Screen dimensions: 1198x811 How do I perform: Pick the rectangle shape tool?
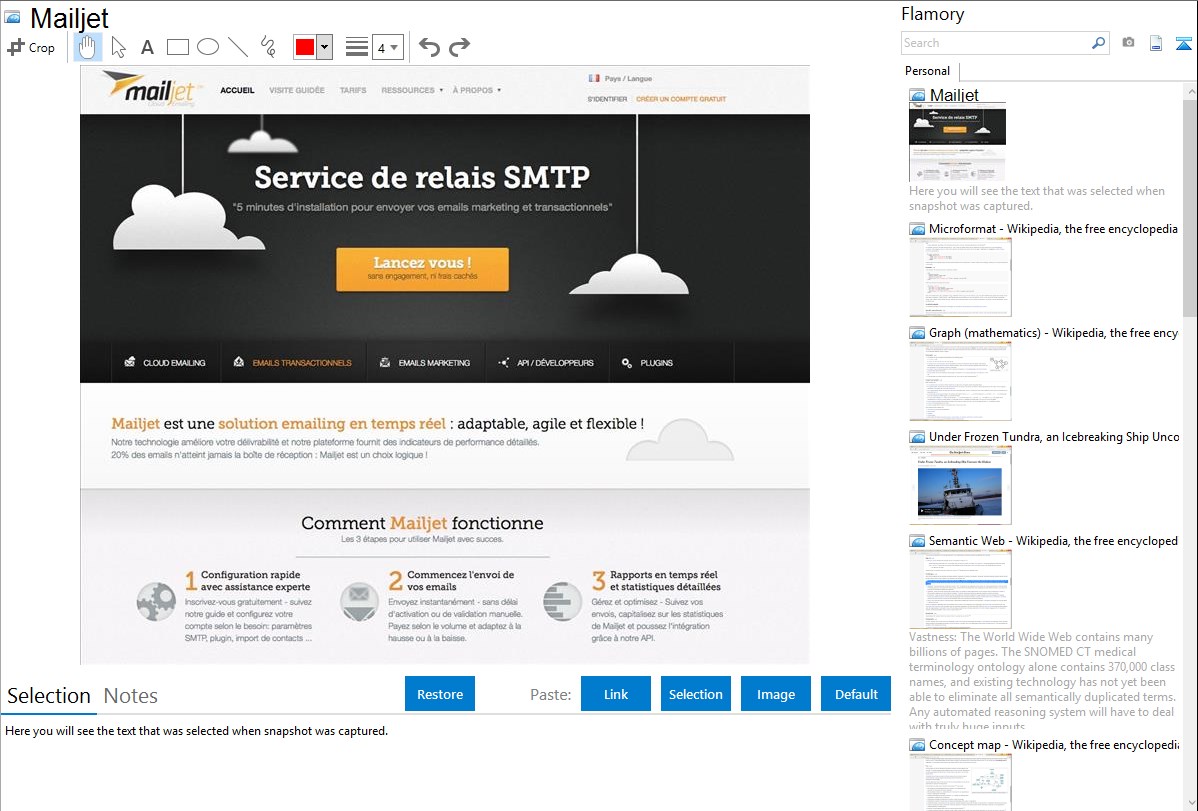click(177, 47)
